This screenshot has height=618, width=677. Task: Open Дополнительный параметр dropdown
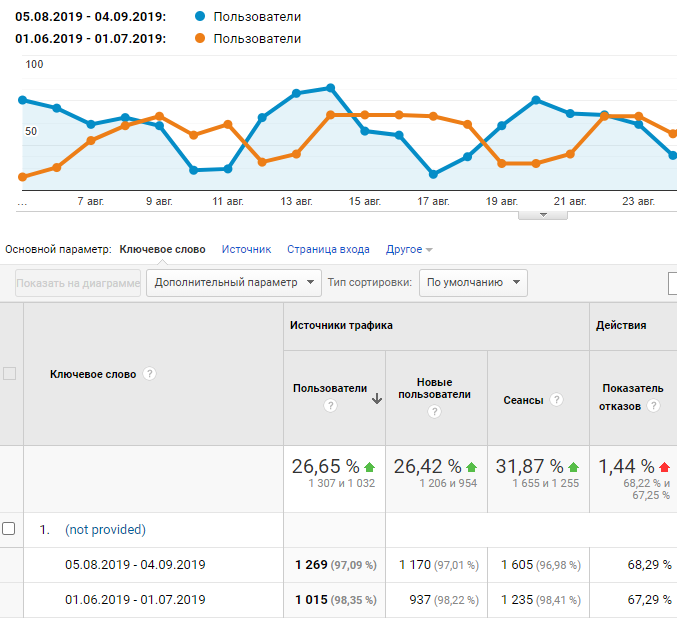point(234,283)
